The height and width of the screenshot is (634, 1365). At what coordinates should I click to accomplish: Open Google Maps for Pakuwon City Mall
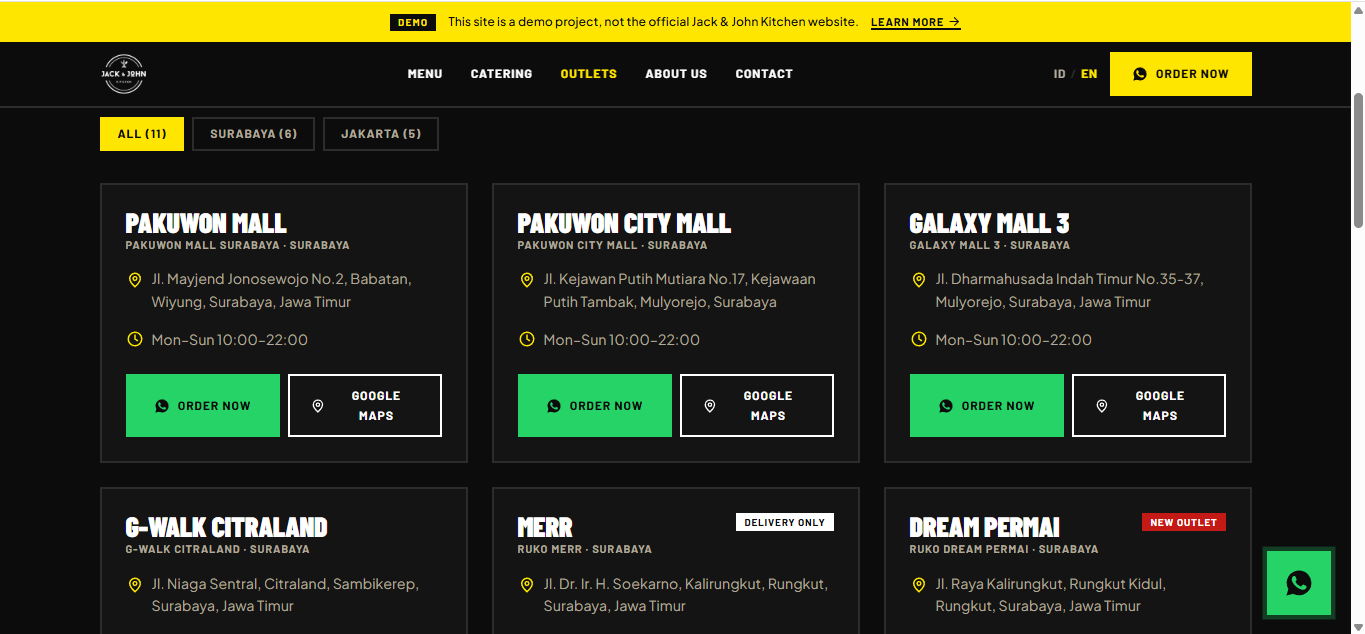(757, 406)
